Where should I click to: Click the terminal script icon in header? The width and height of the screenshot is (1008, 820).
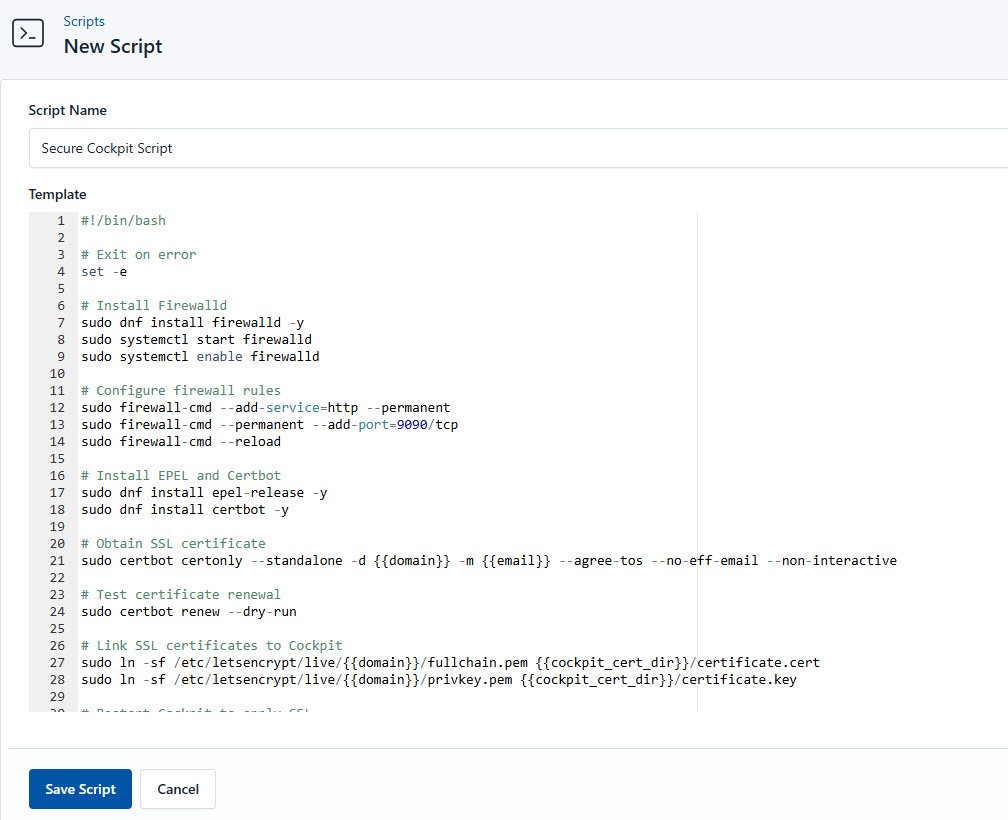pos(28,33)
